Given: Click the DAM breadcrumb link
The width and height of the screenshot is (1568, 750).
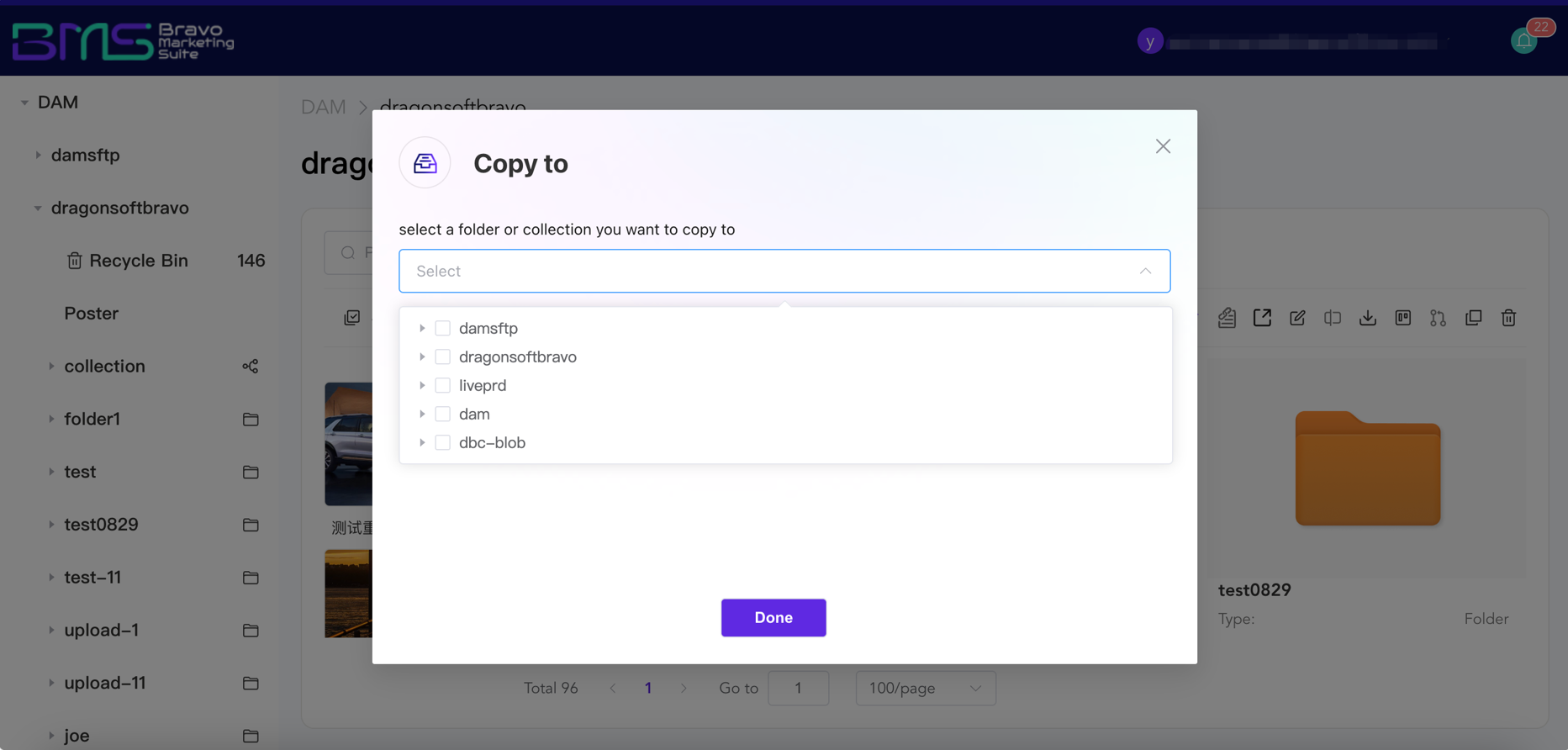Looking at the screenshot, I should pyautogui.click(x=324, y=107).
